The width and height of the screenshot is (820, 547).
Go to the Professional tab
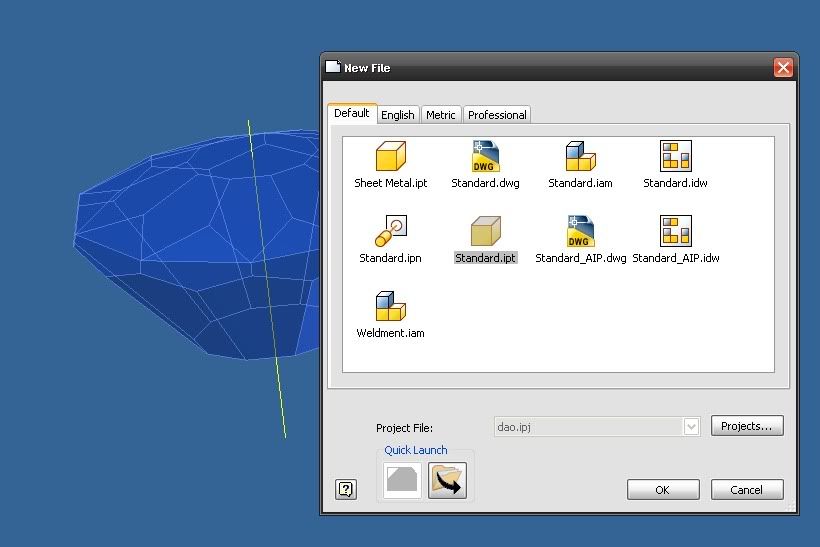497,115
